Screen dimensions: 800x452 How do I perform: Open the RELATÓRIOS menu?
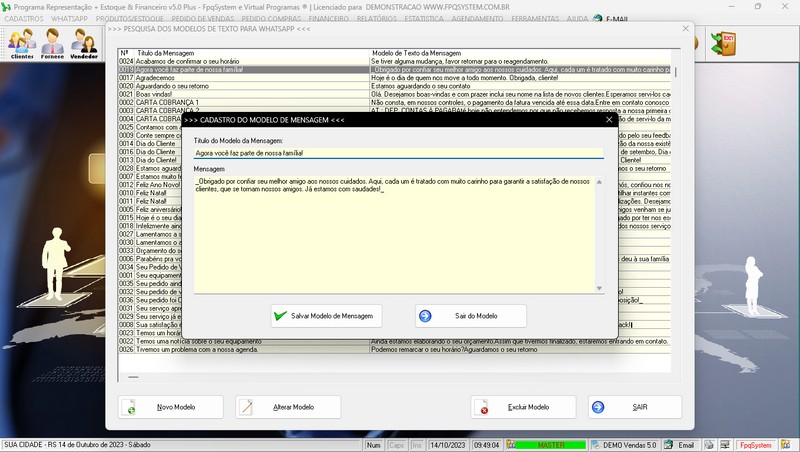tap(377, 18)
